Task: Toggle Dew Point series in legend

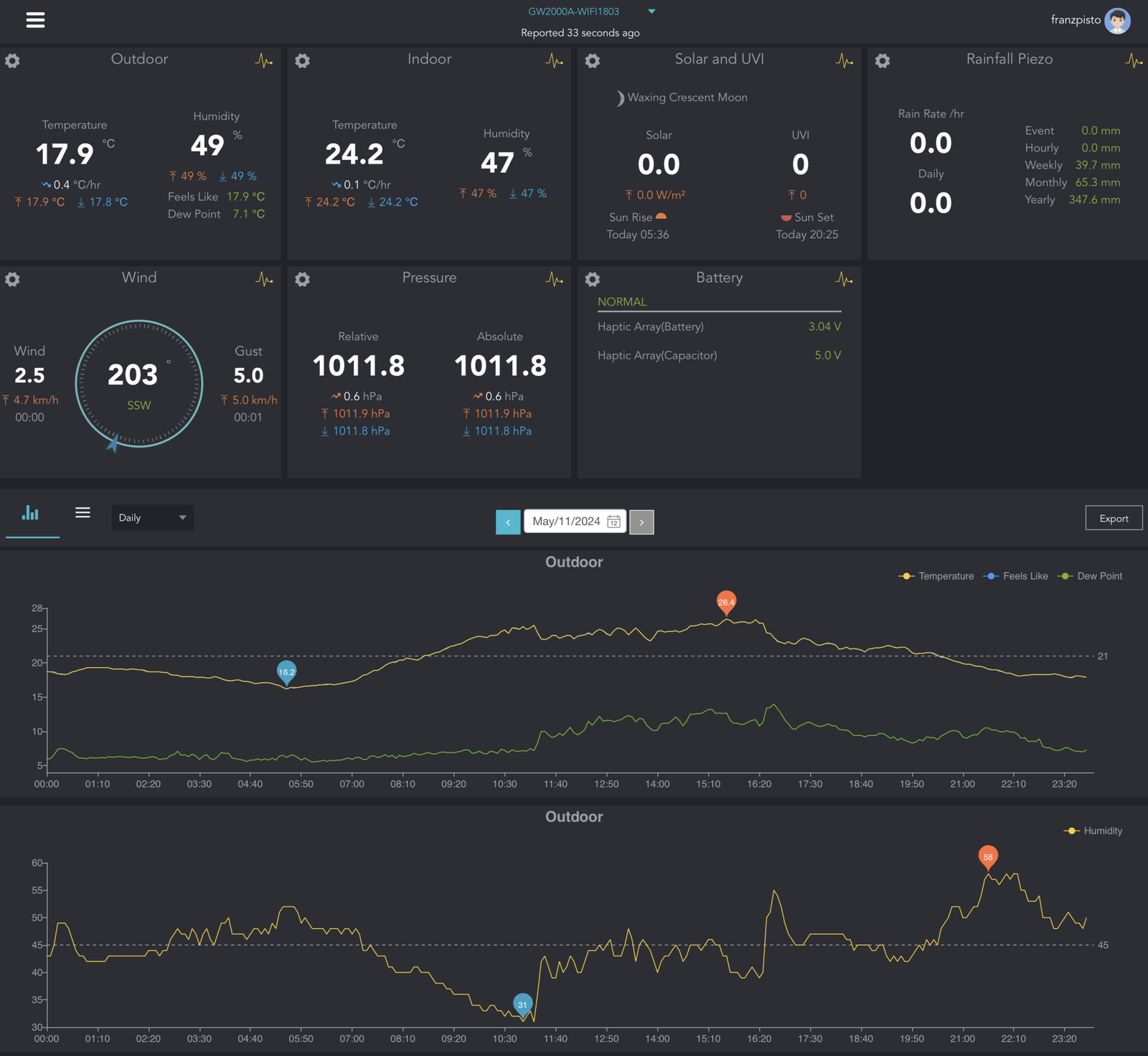Action: 1091,576
